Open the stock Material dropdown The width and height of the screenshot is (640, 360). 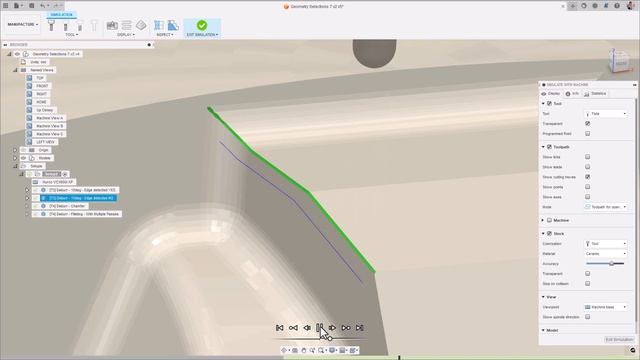point(606,254)
